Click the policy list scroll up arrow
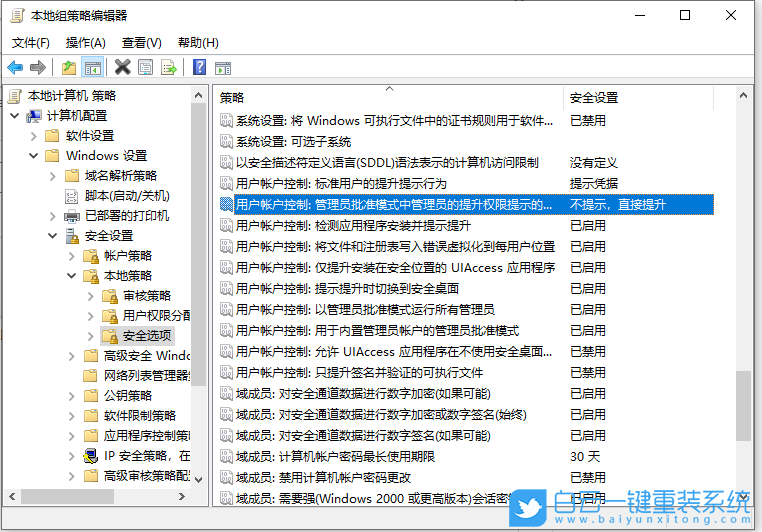The height and width of the screenshot is (532, 762). click(743, 95)
